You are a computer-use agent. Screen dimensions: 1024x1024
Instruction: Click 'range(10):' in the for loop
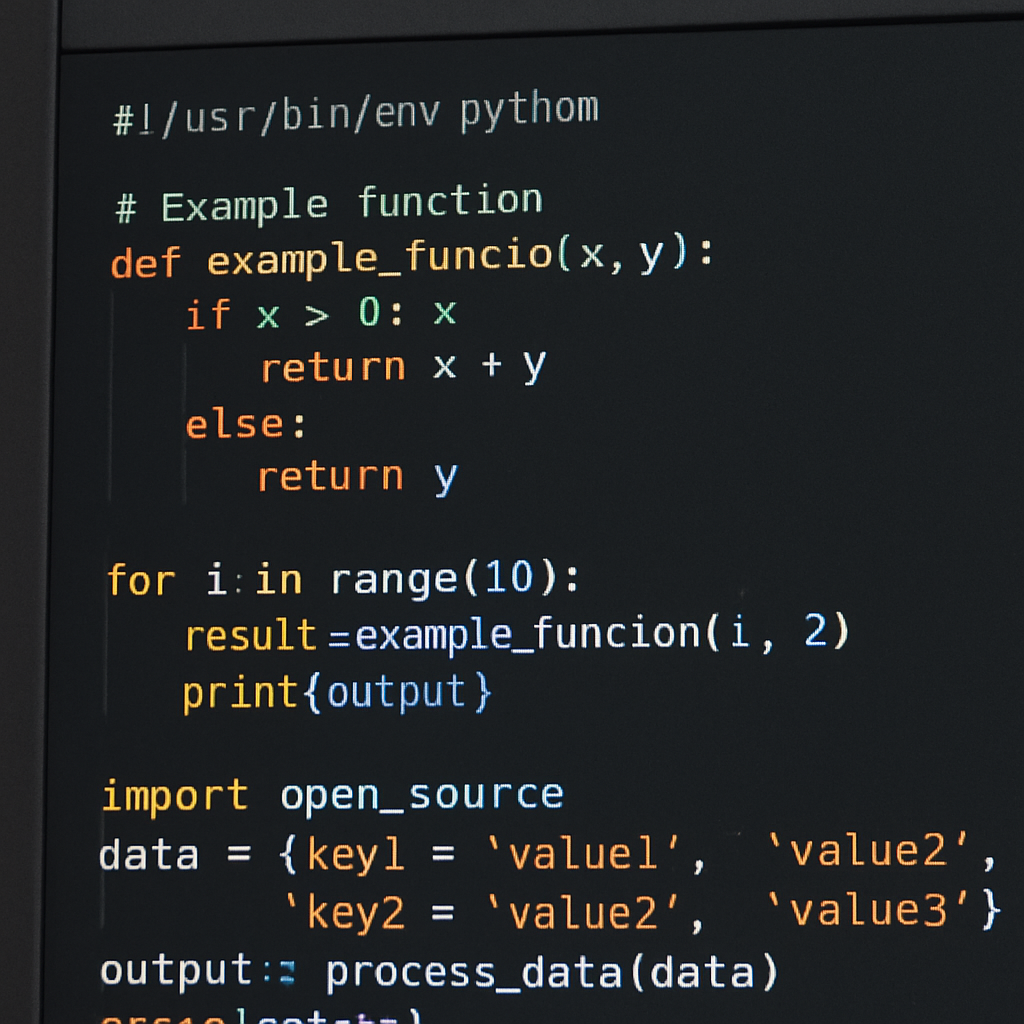tap(455, 579)
